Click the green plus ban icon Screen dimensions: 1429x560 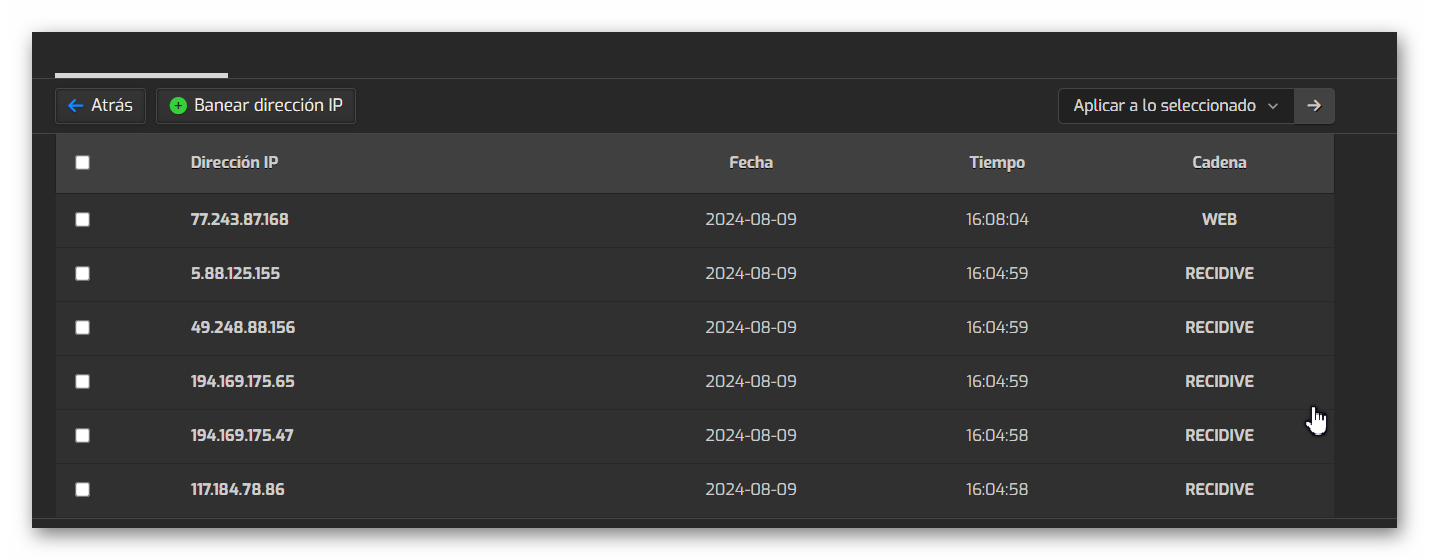(x=178, y=105)
